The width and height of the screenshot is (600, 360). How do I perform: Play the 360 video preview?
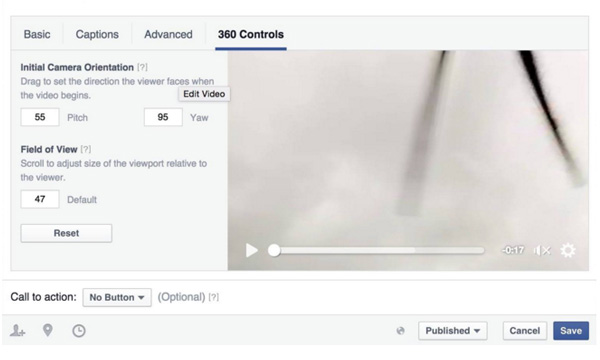(x=251, y=251)
